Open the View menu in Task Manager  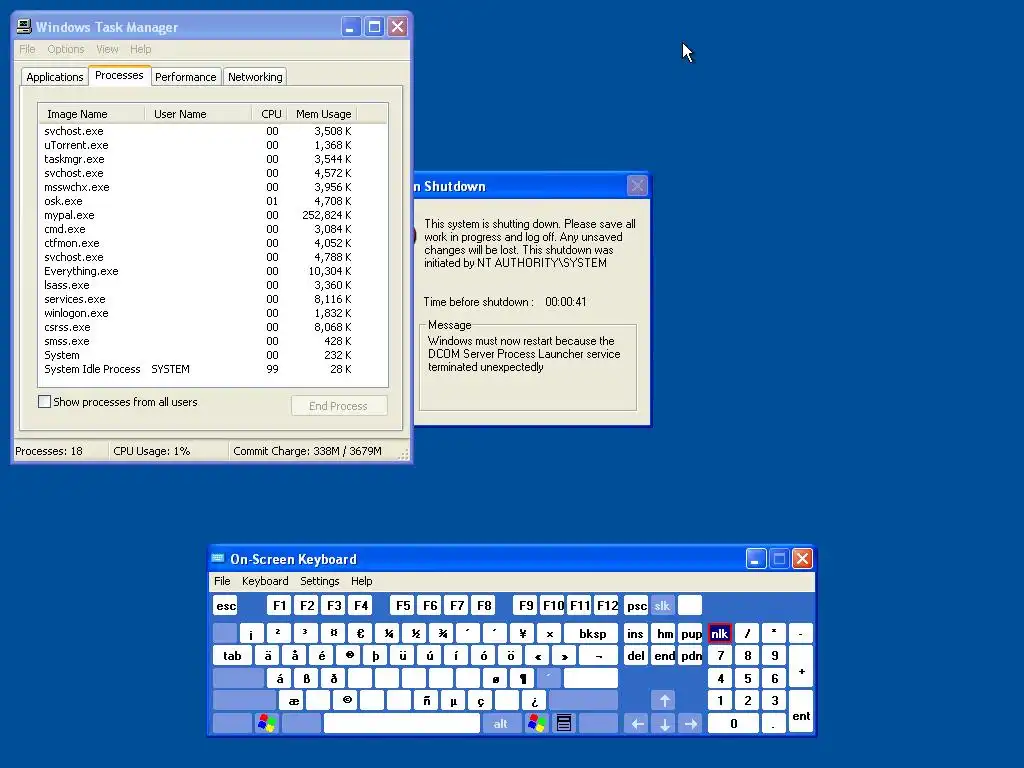pyautogui.click(x=107, y=49)
